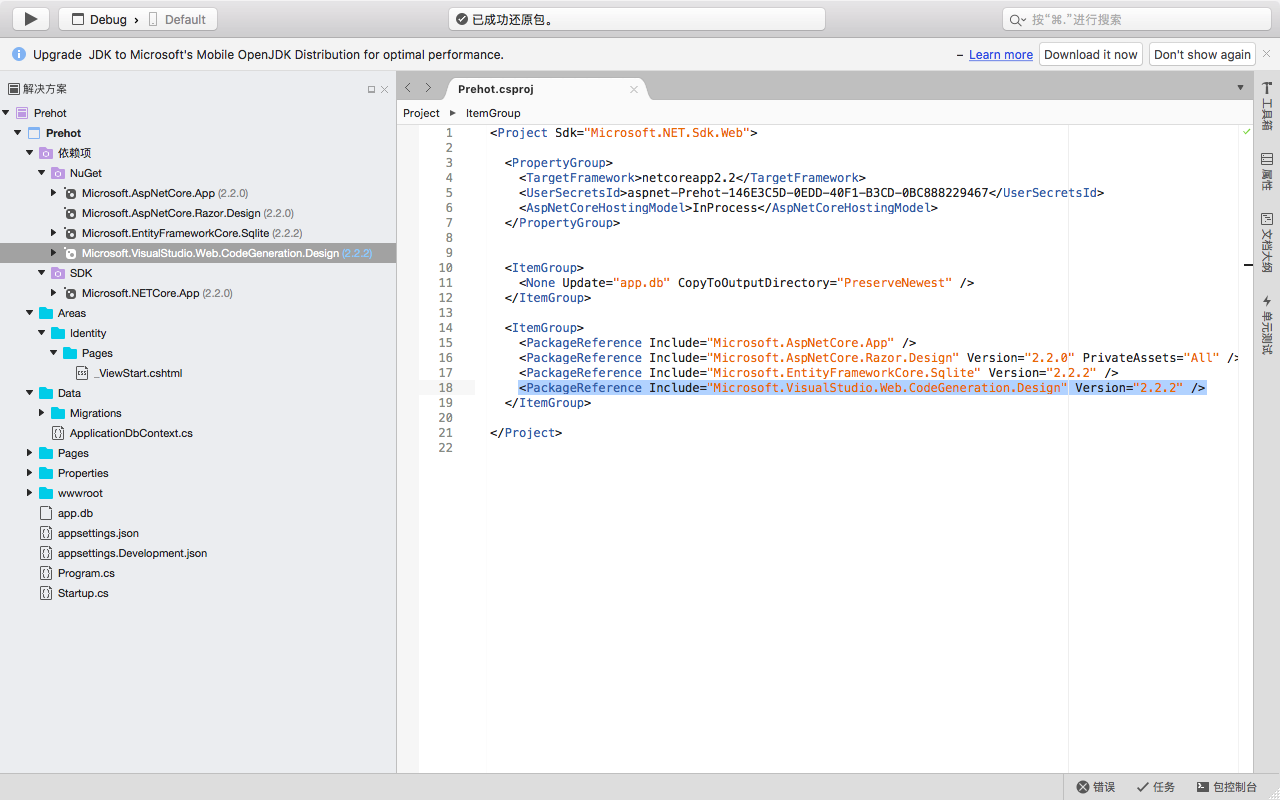Click the _ViewStart.cshtml file icon
This screenshot has height=800, width=1280.
pos(82,373)
